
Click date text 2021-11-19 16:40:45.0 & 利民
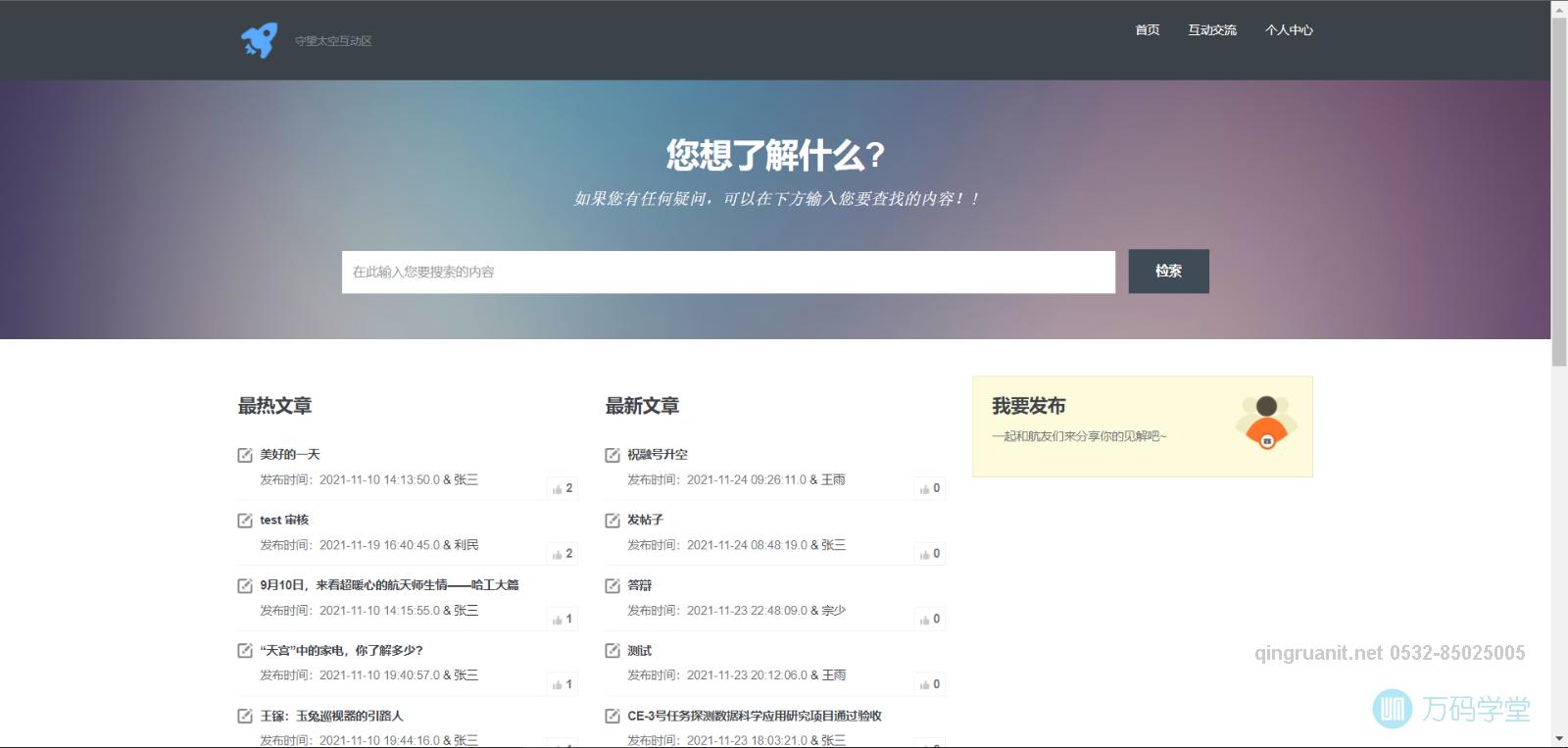pos(399,545)
